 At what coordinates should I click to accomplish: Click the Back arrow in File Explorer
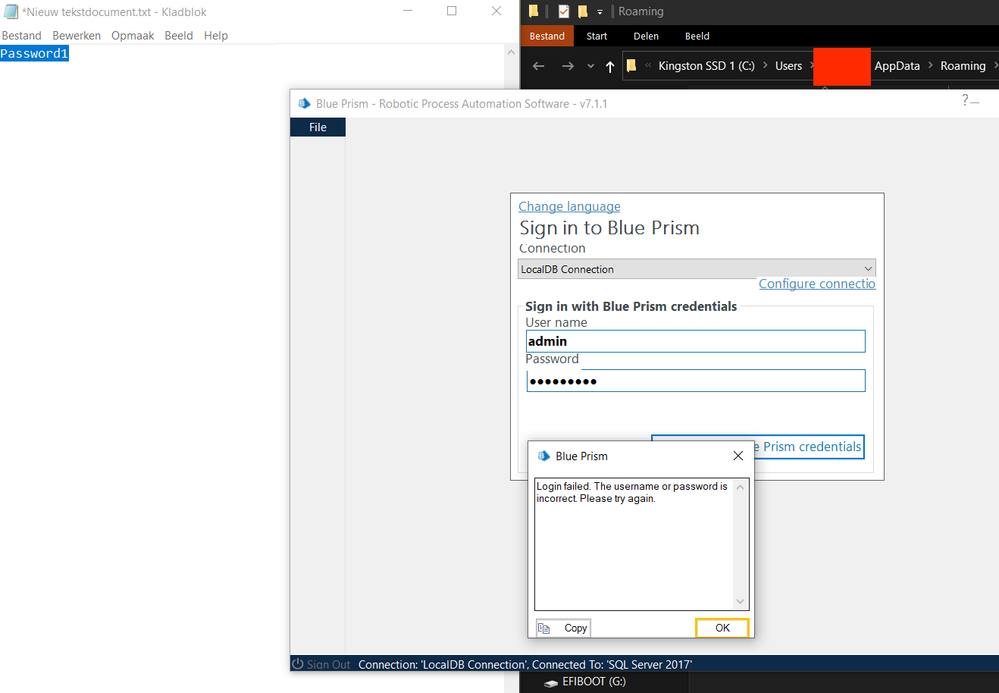click(x=538, y=66)
